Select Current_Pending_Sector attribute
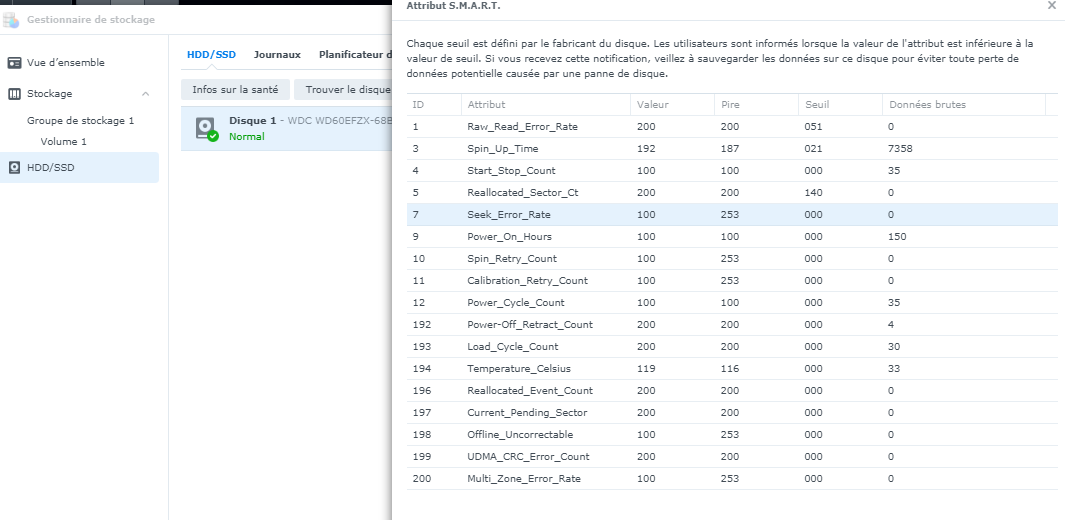The width and height of the screenshot is (1065, 520). tap(527, 413)
